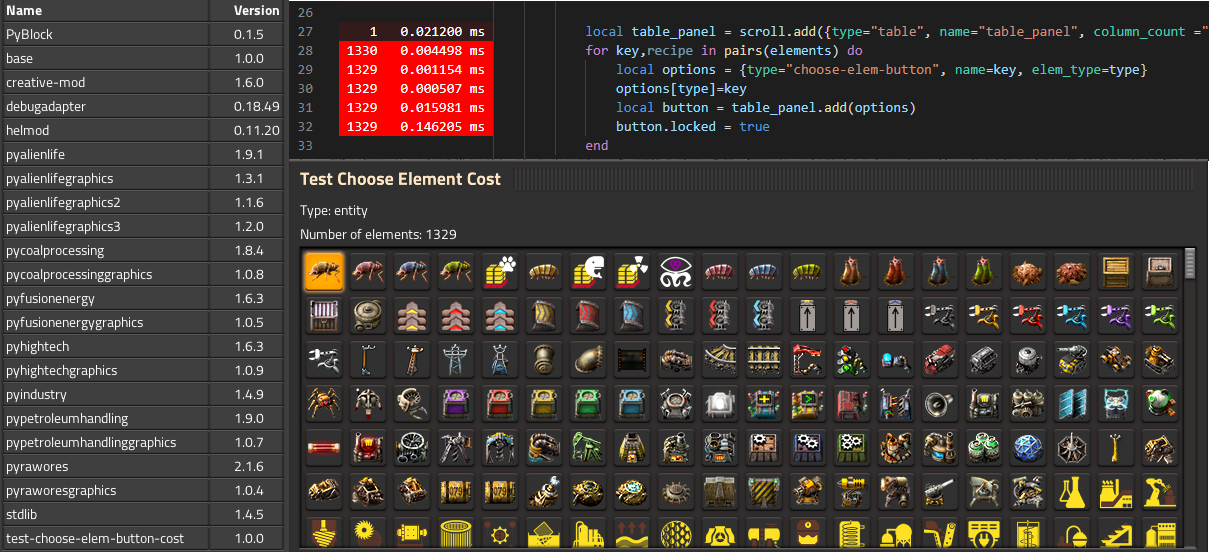Viewport: 1209px width, 552px height.
Task: Select the purple logistic chest
Action: [x=455, y=402]
